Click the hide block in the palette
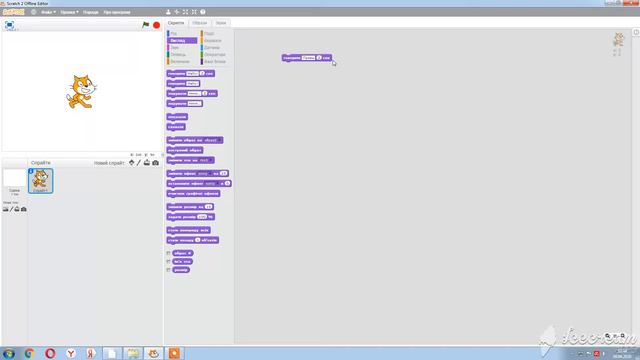 point(176,127)
